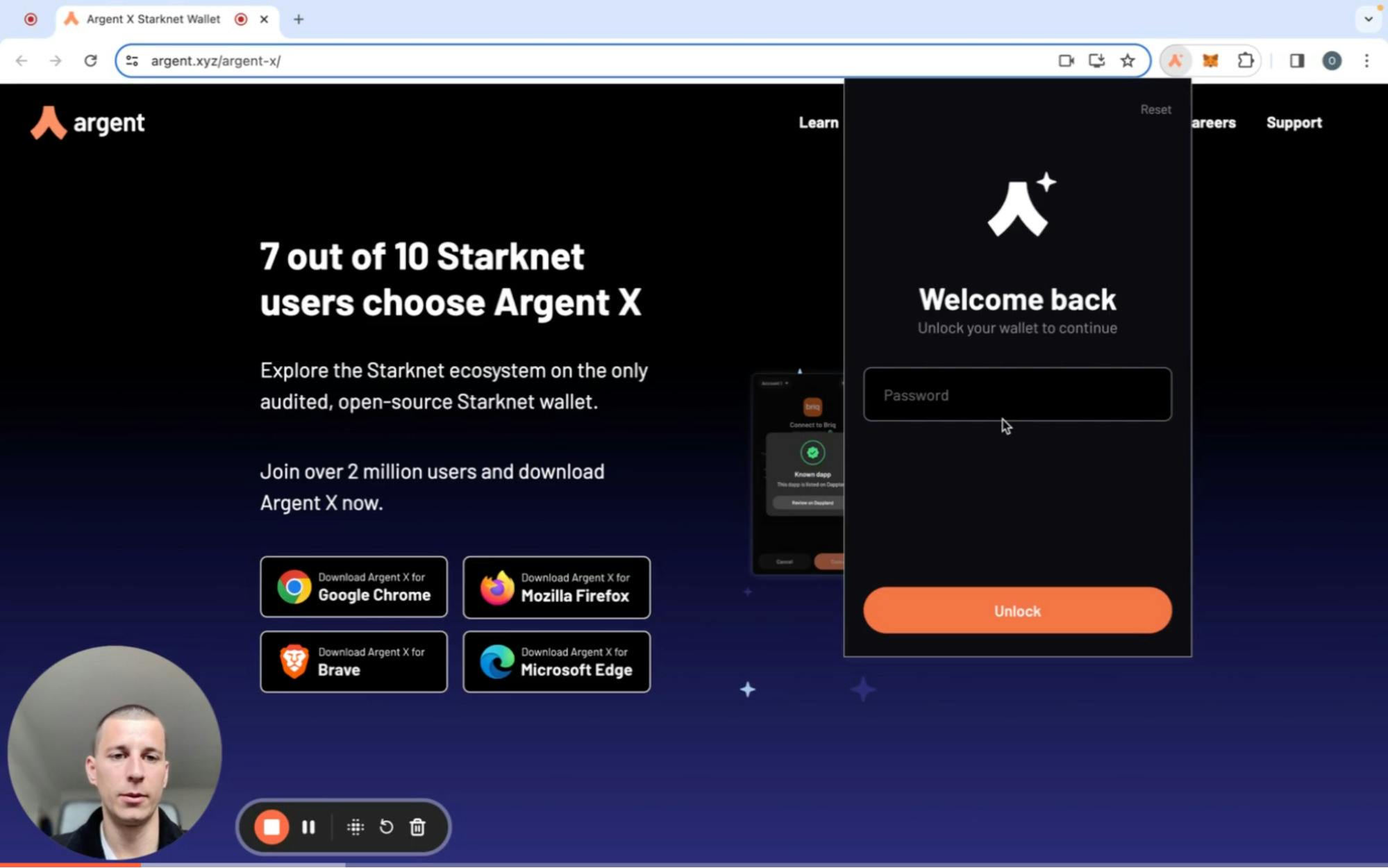Open the Extensions puzzle-piece menu
Viewport: 1388px width, 868px height.
pyautogui.click(x=1246, y=60)
